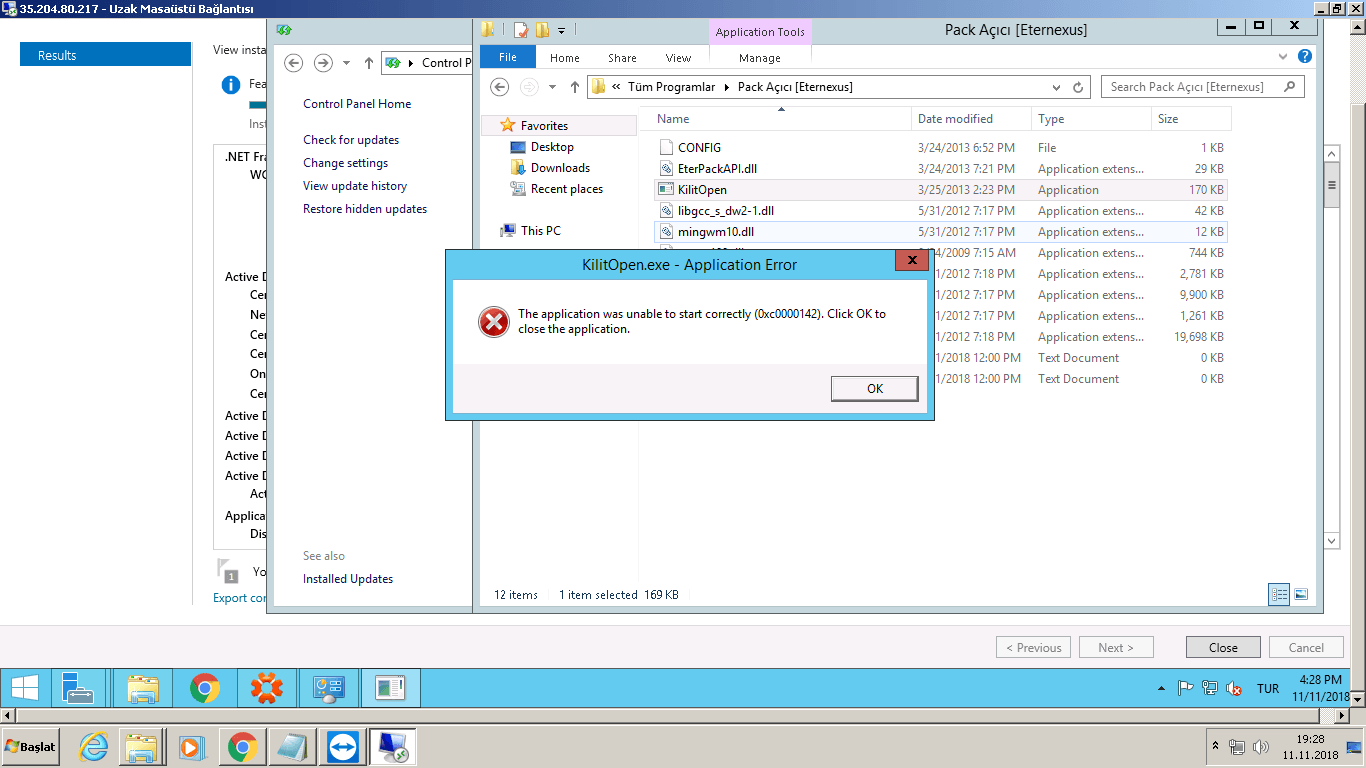This screenshot has width=1366, height=768.
Task: Open Installed Updates under See also
Action: pyautogui.click(x=348, y=579)
